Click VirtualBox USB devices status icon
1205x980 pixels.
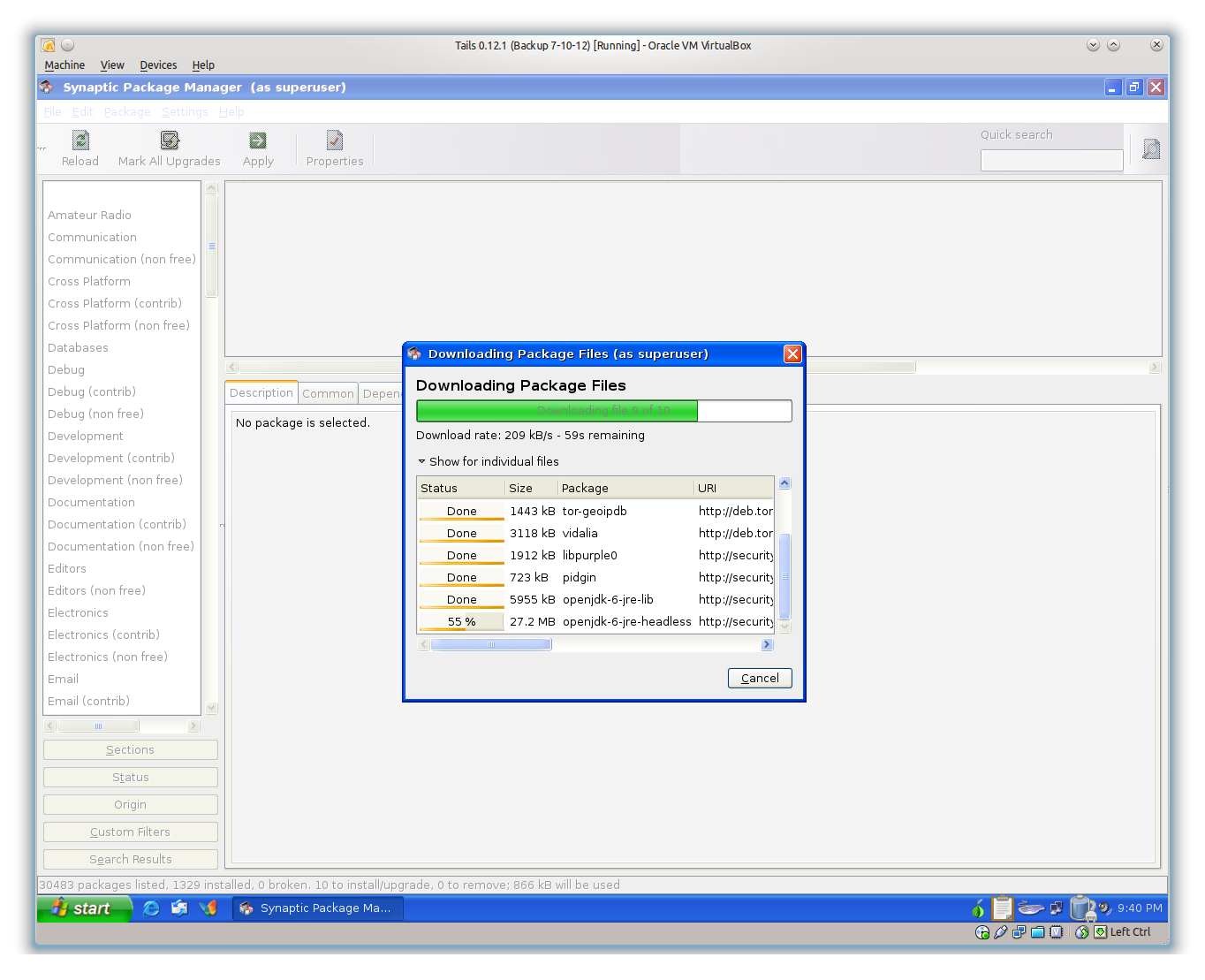[x=1000, y=932]
